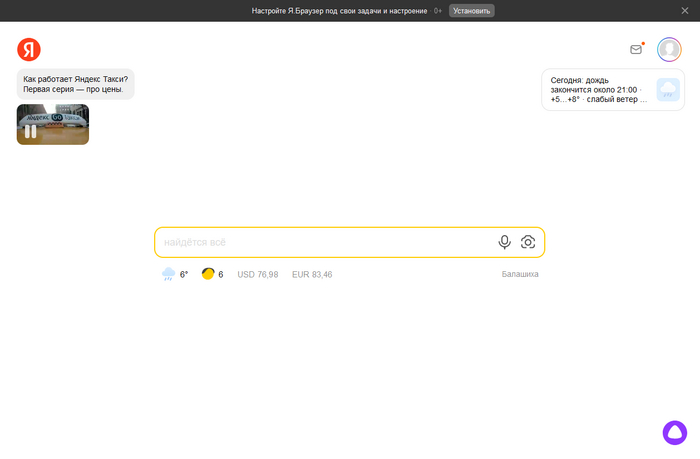
Task: Start voice search with the microphone icon
Action: [x=504, y=242]
